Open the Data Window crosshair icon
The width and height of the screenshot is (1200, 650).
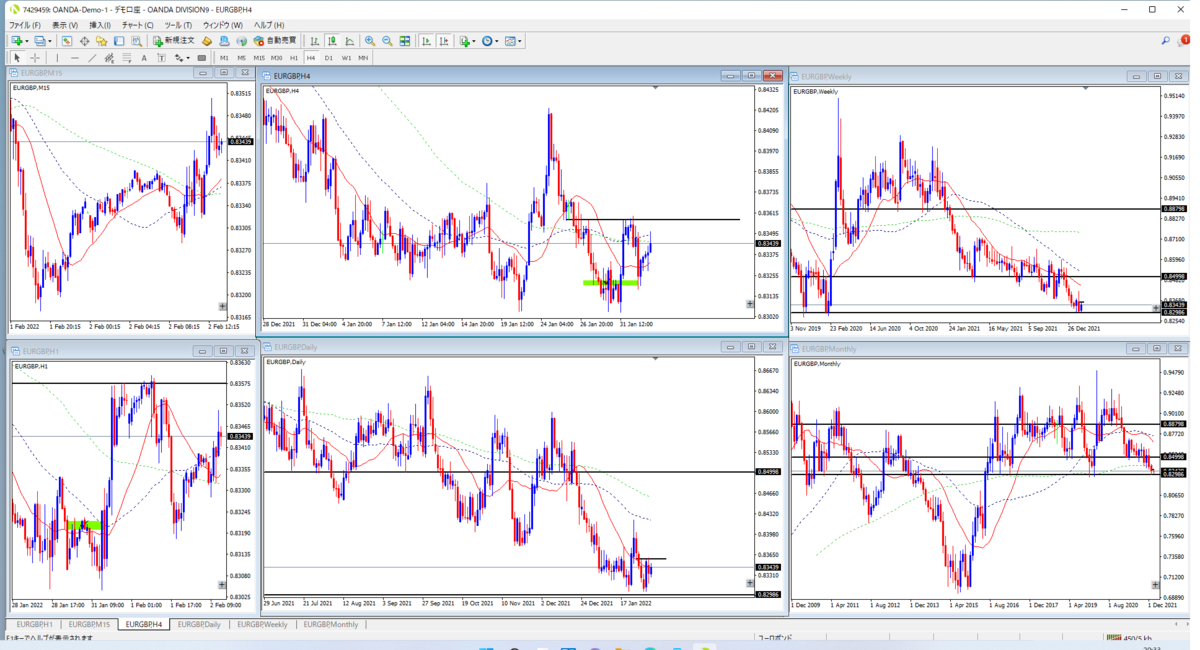point(84,41)
